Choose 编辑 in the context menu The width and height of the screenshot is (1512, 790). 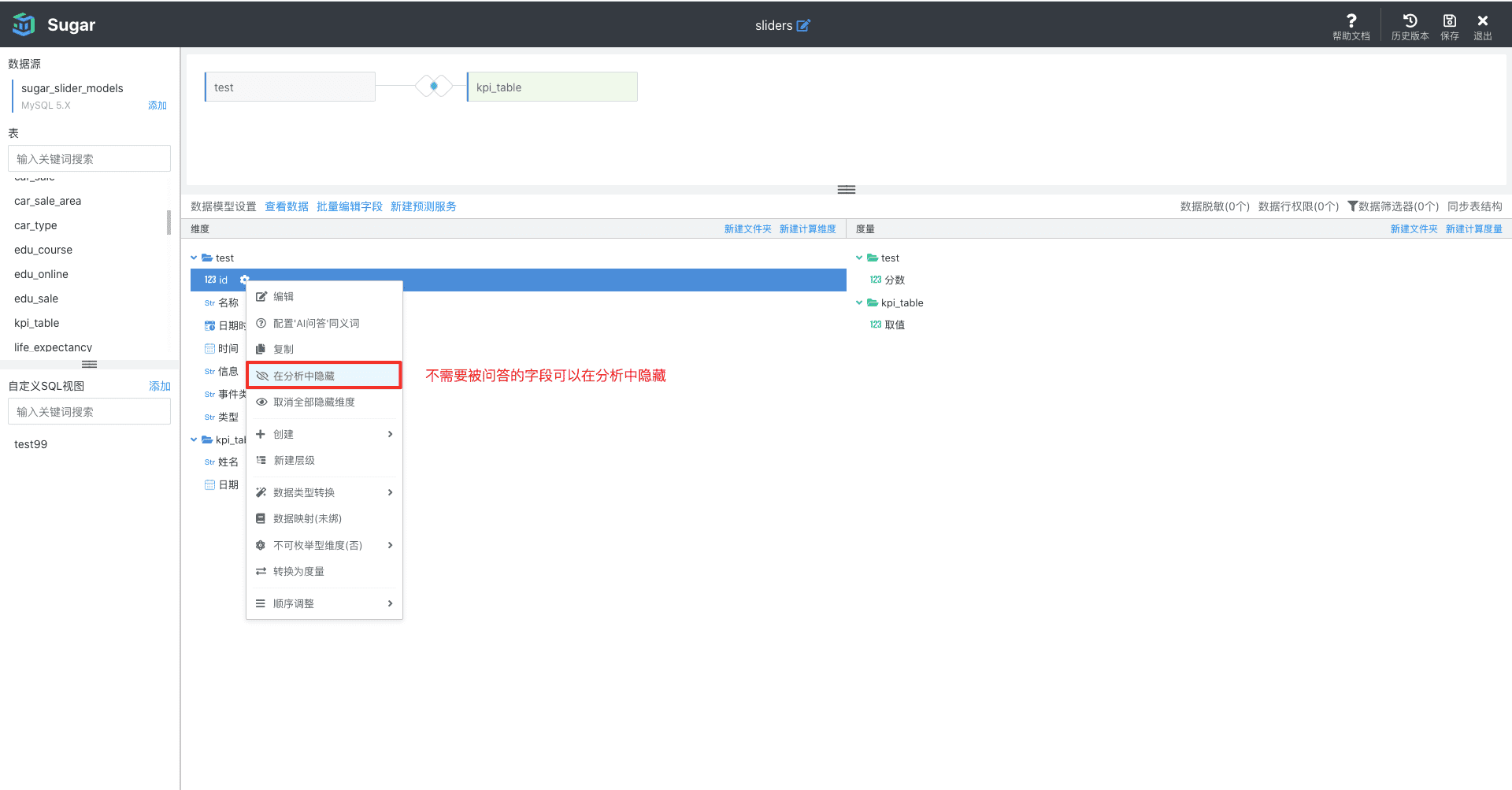(x=324, y=296)
